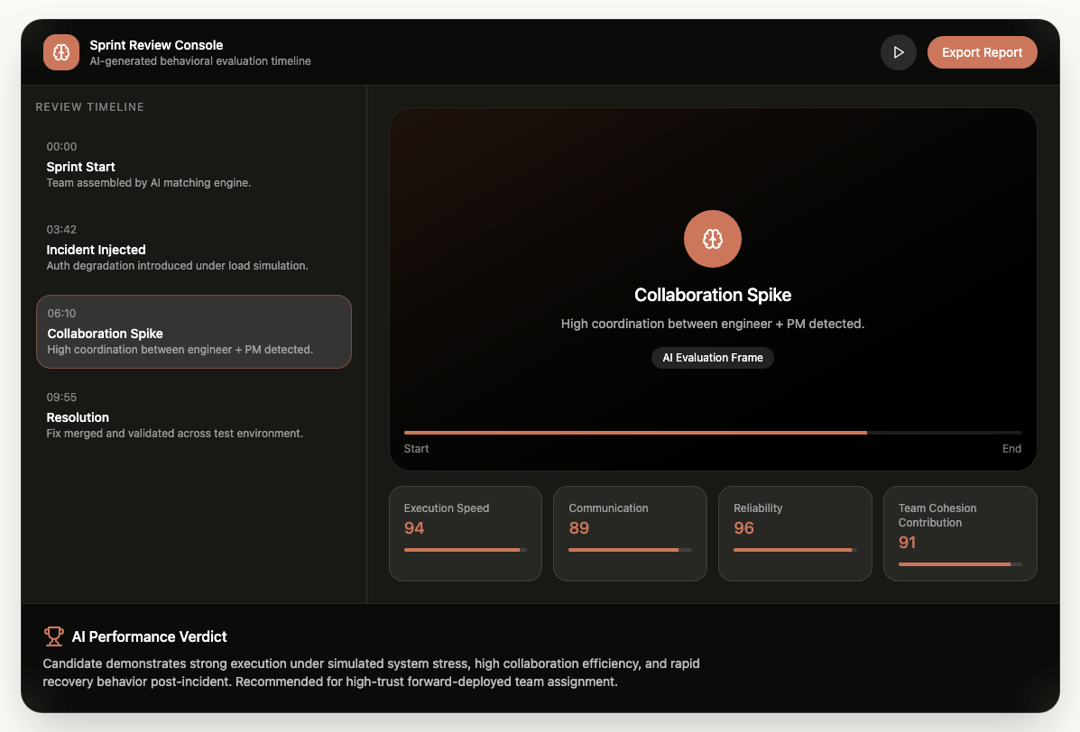Viewport: 1080px width, 732px height.
Task: Click the playback progress bar between Start and End
Action: click(712, 432)
